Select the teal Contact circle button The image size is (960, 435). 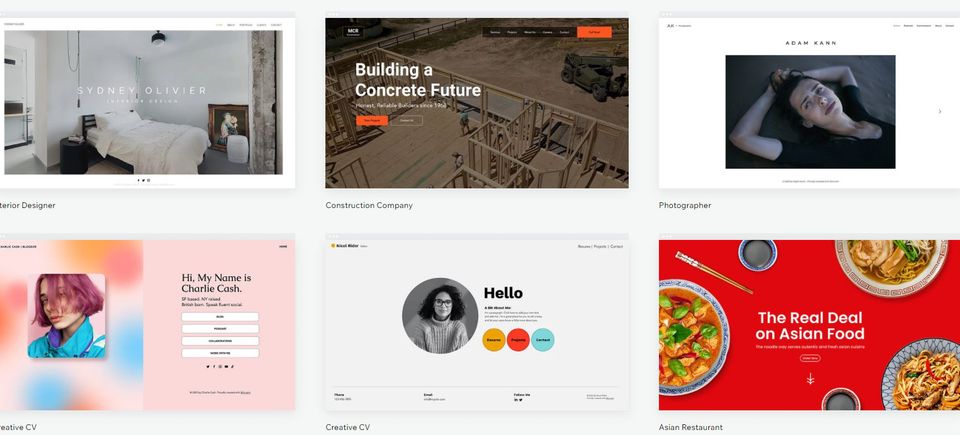coord(542,339)
